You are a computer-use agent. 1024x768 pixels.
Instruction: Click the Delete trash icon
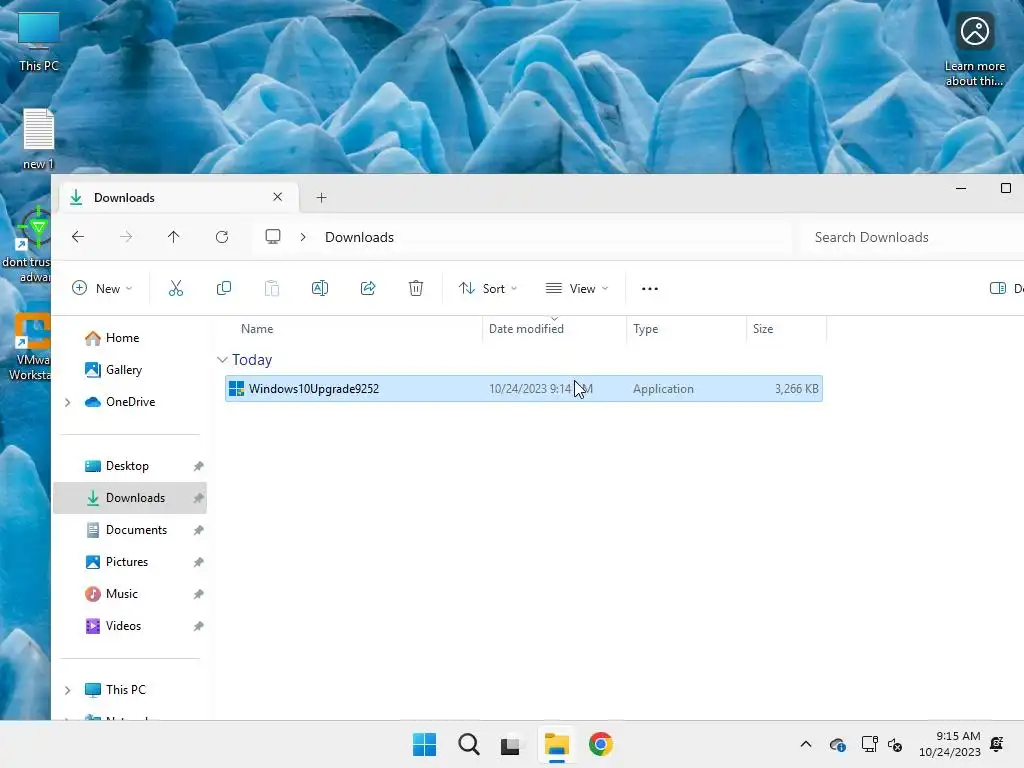coord(416,288)
